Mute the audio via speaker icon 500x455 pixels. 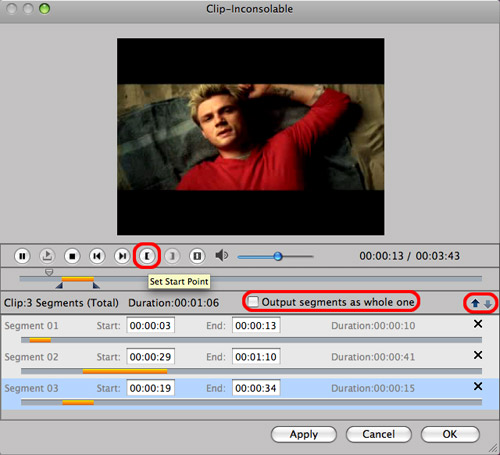[222, 256]
